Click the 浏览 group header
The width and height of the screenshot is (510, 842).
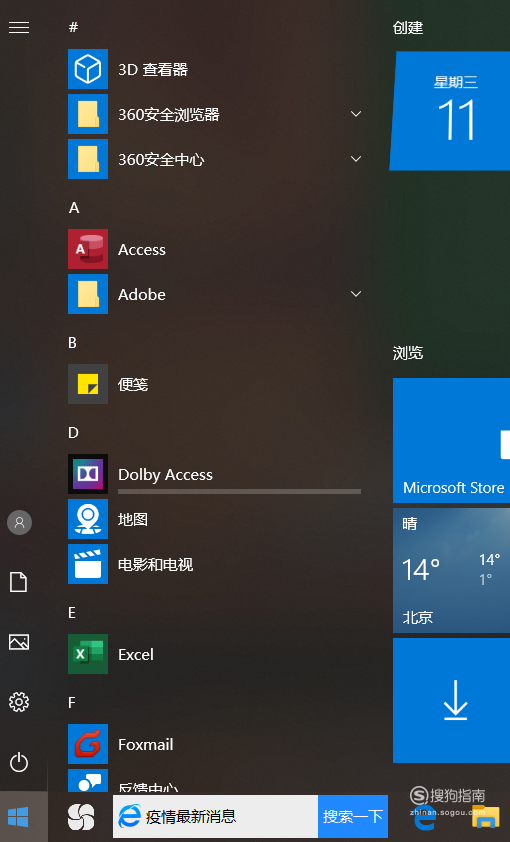coord(408,353)
